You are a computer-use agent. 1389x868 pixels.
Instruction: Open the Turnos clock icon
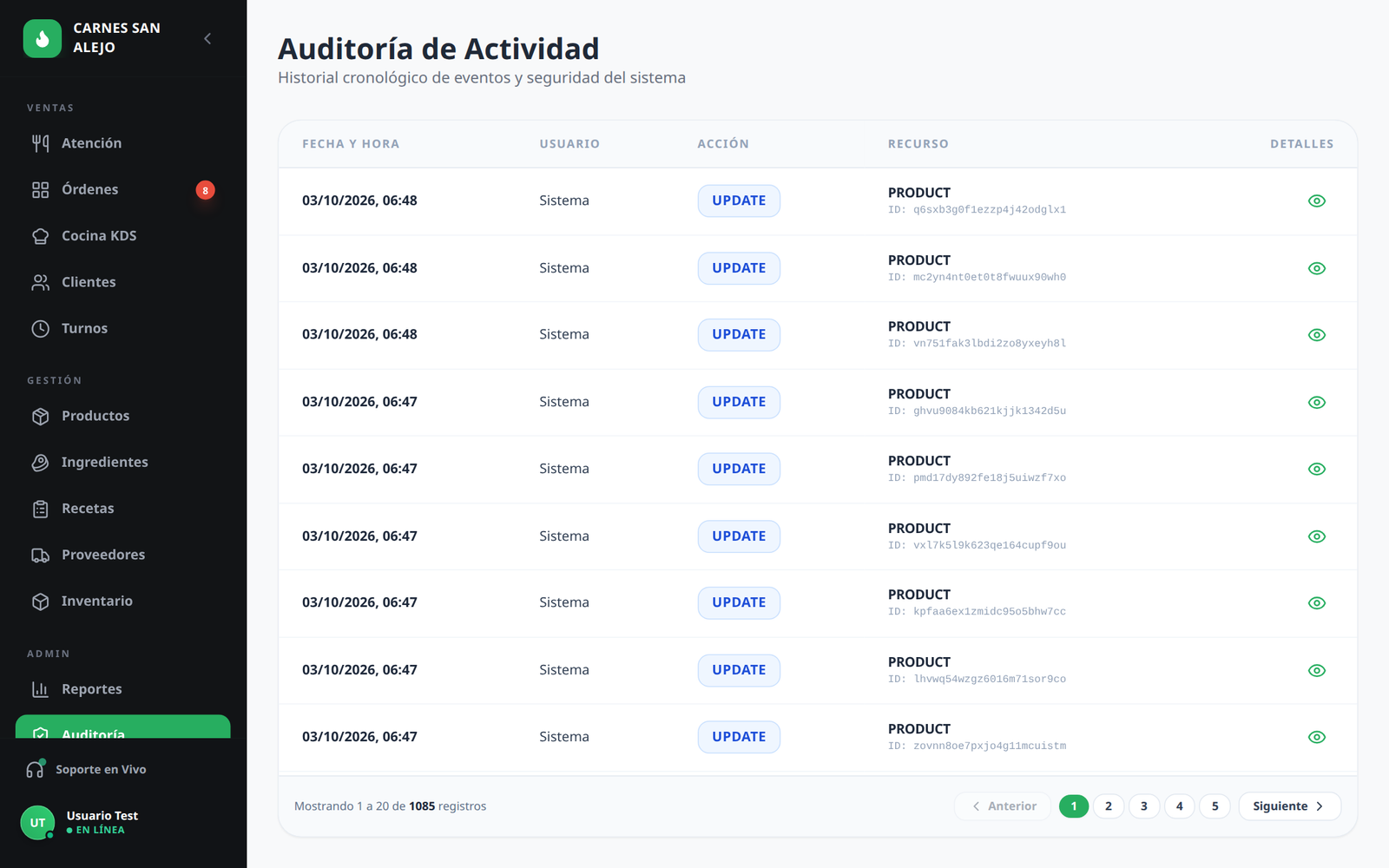pyautogui.click(x=41, y=328)
